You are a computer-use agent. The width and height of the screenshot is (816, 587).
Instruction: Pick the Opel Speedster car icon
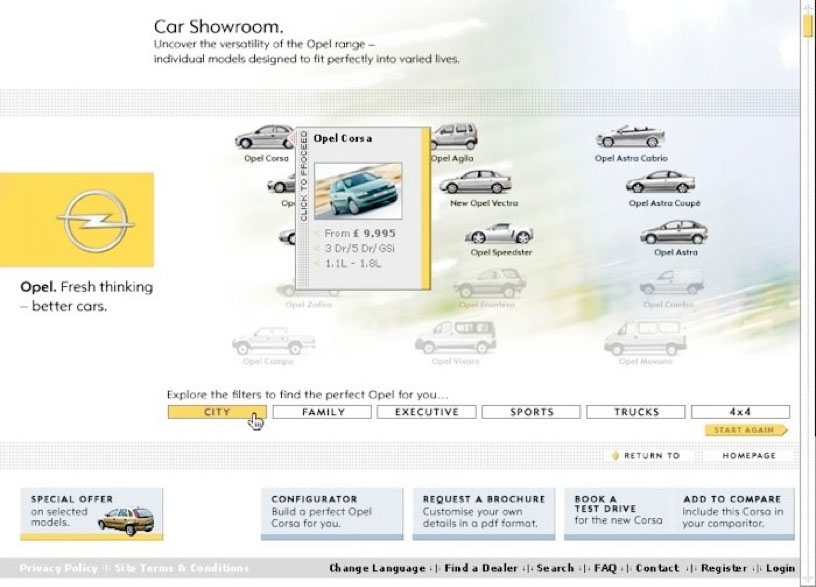point(499,233)
